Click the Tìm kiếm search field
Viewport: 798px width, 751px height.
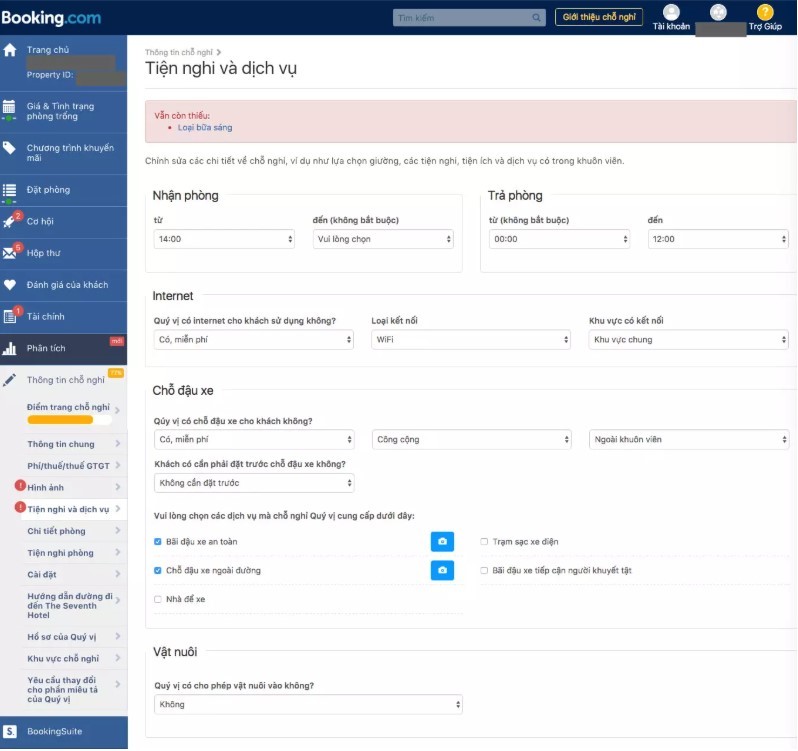tap(469, 18)
